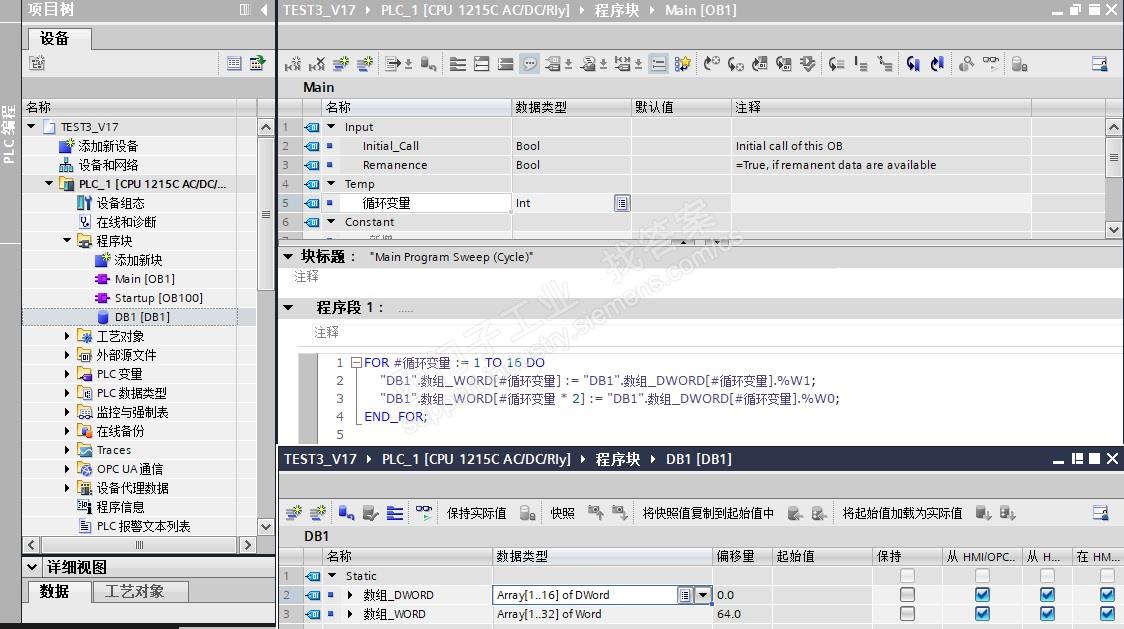Click the delete network icon in Main toolbar
This screenshot has height=629, width=1124.
(x=316, y=64)
